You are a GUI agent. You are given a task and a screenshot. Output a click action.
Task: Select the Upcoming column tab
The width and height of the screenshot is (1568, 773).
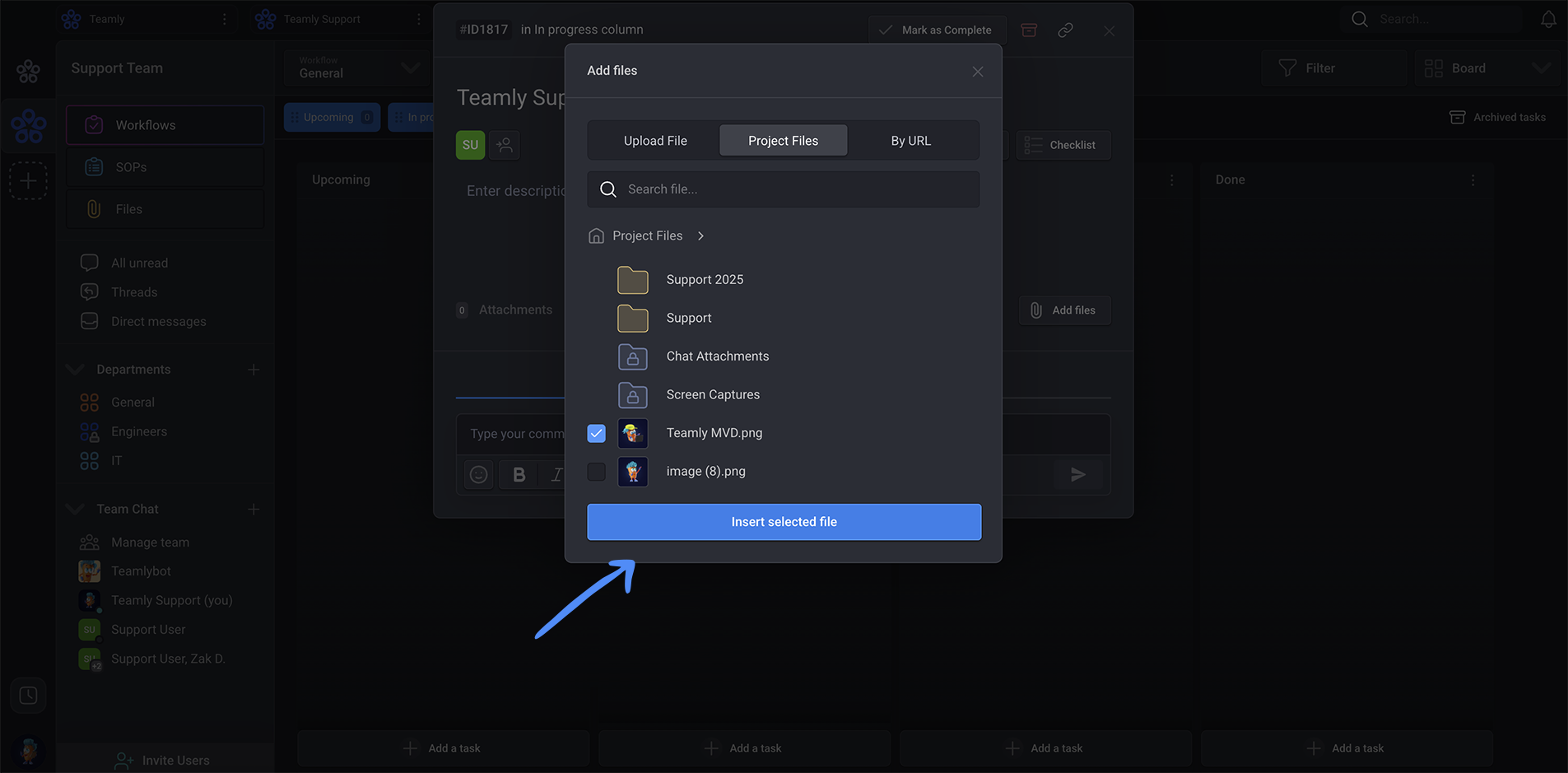(333, 118)
